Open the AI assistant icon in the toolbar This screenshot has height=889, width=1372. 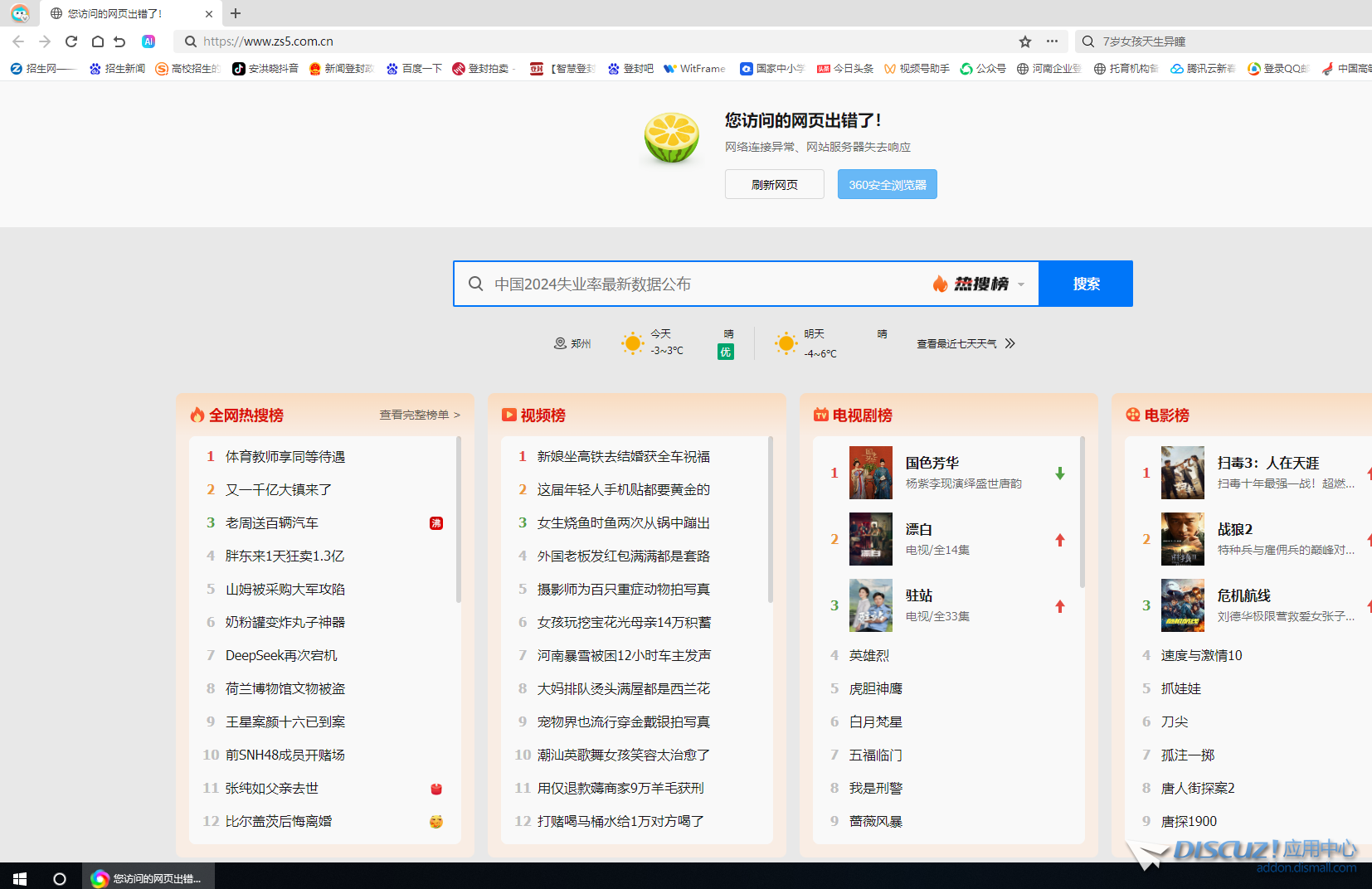pyautogui.click(x=148, y=41)
